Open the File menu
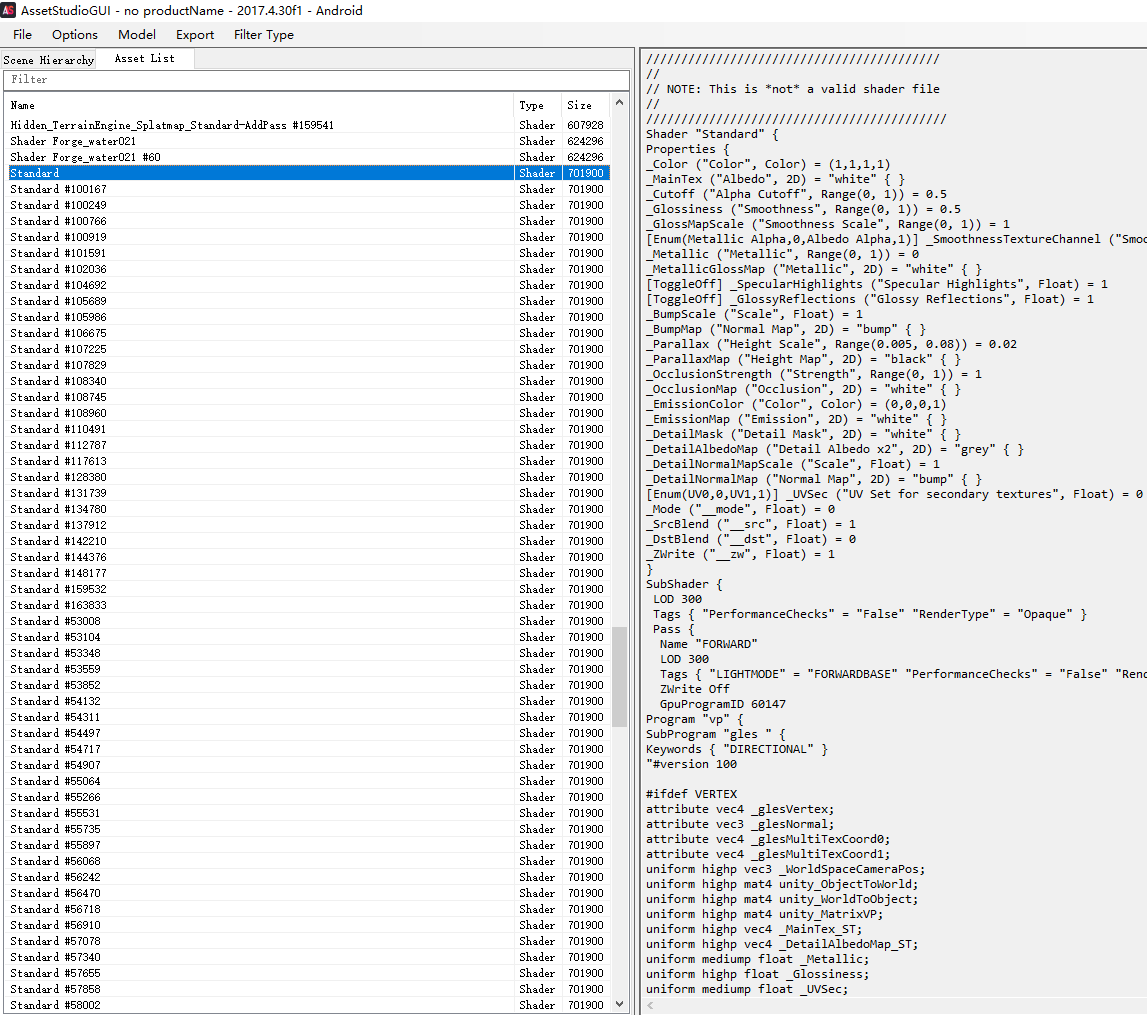The height and width of the screenshot is (1015, 1147). [22, 35]
